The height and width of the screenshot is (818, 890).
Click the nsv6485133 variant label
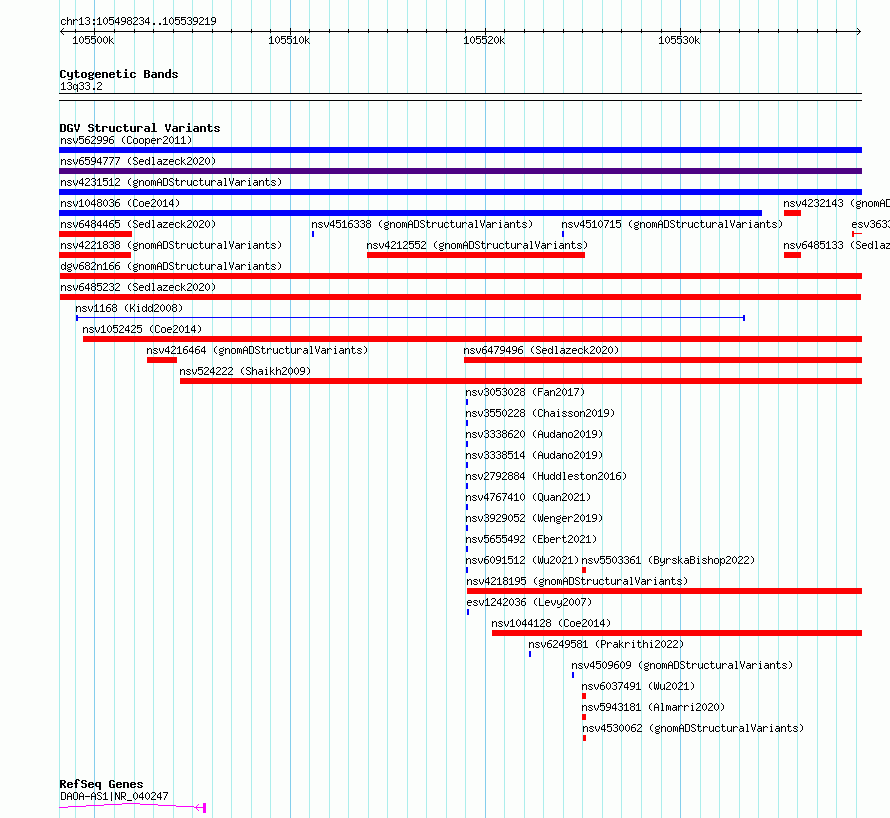tap(836, 245)
